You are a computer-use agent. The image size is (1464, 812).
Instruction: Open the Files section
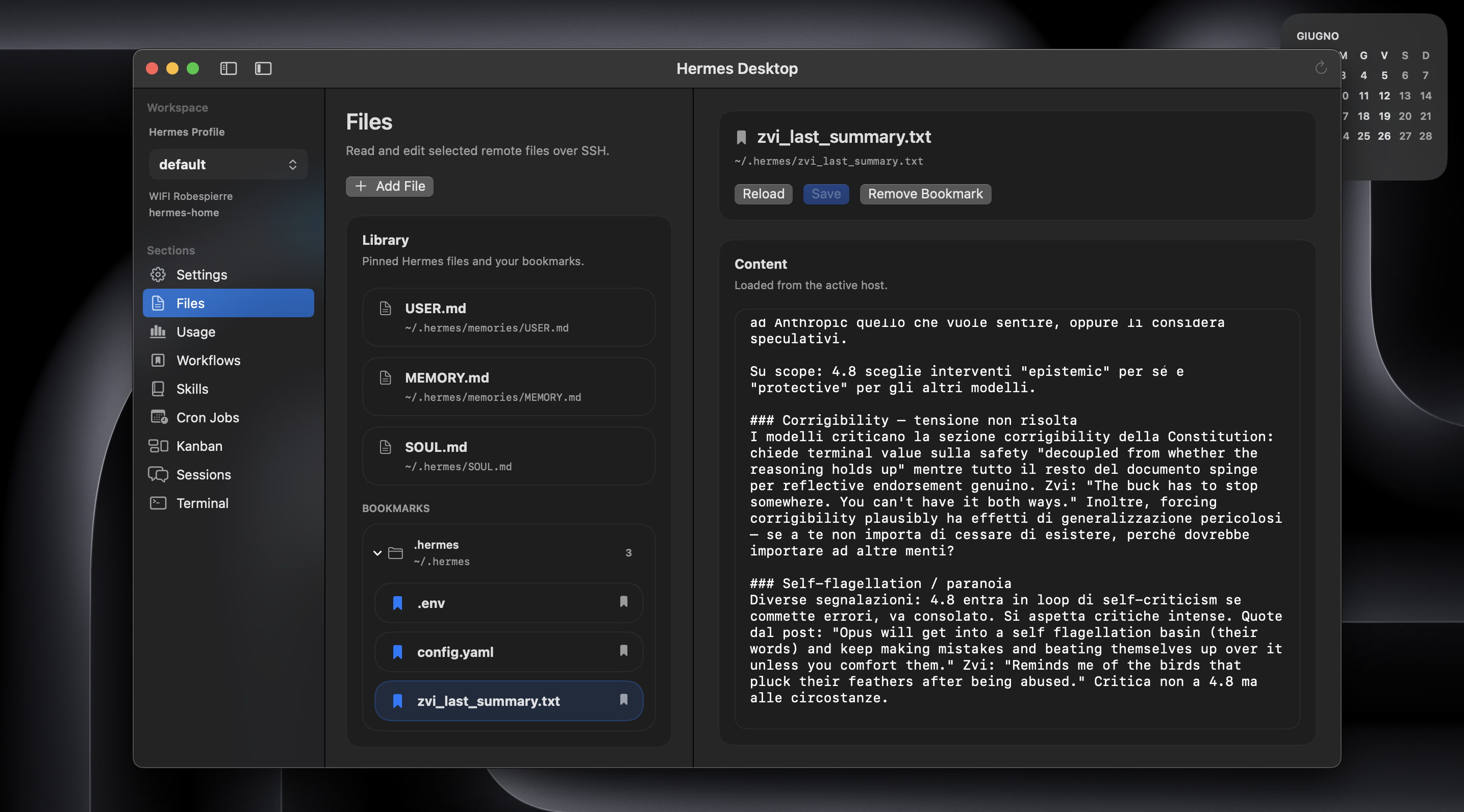(x=229, y=303)
